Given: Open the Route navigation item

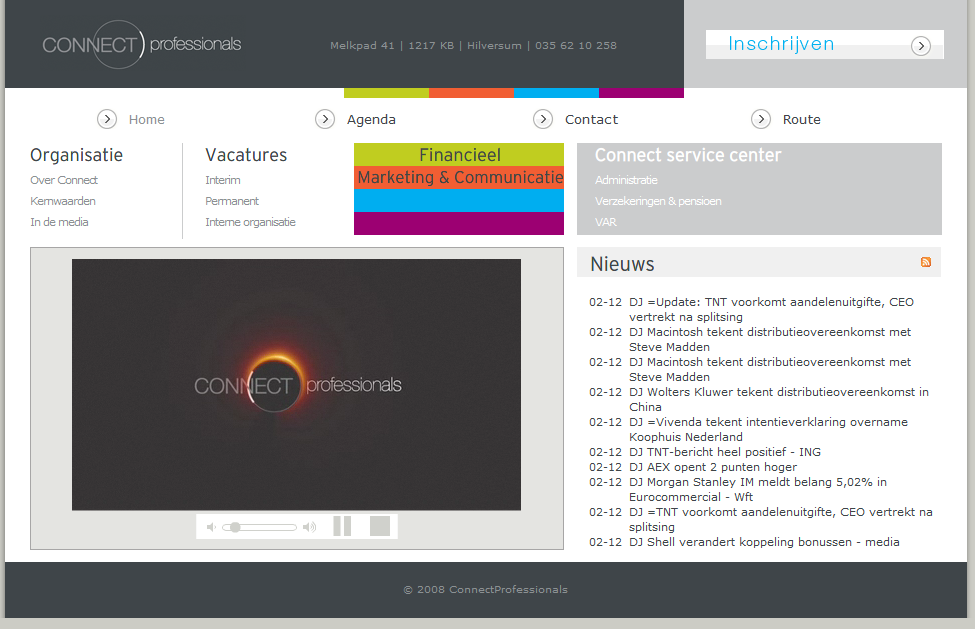Looking at the screenshot, I should [x=802, y=119].
